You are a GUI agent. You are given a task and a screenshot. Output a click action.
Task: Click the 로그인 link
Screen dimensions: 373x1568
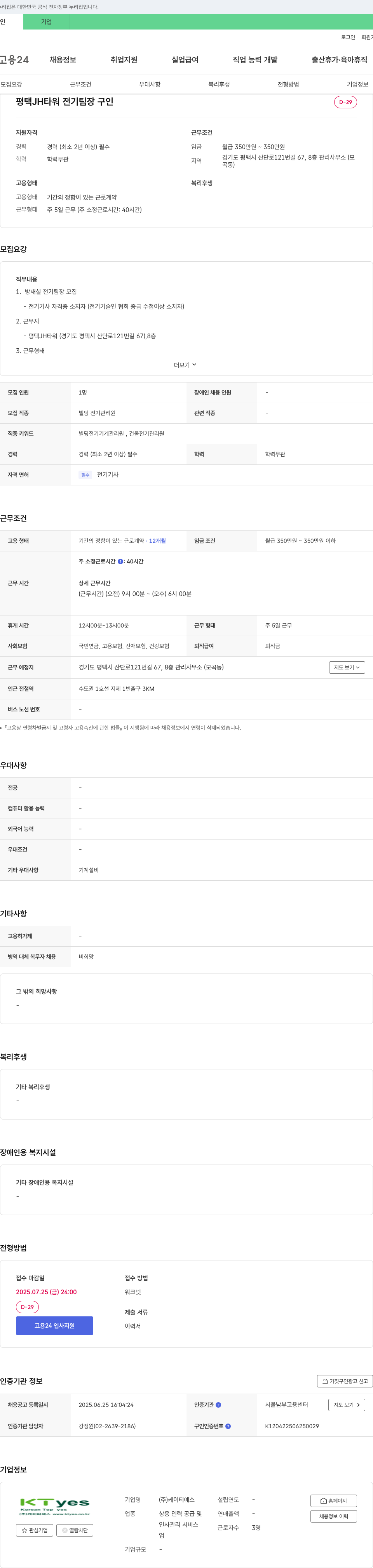tap(348, 37)
